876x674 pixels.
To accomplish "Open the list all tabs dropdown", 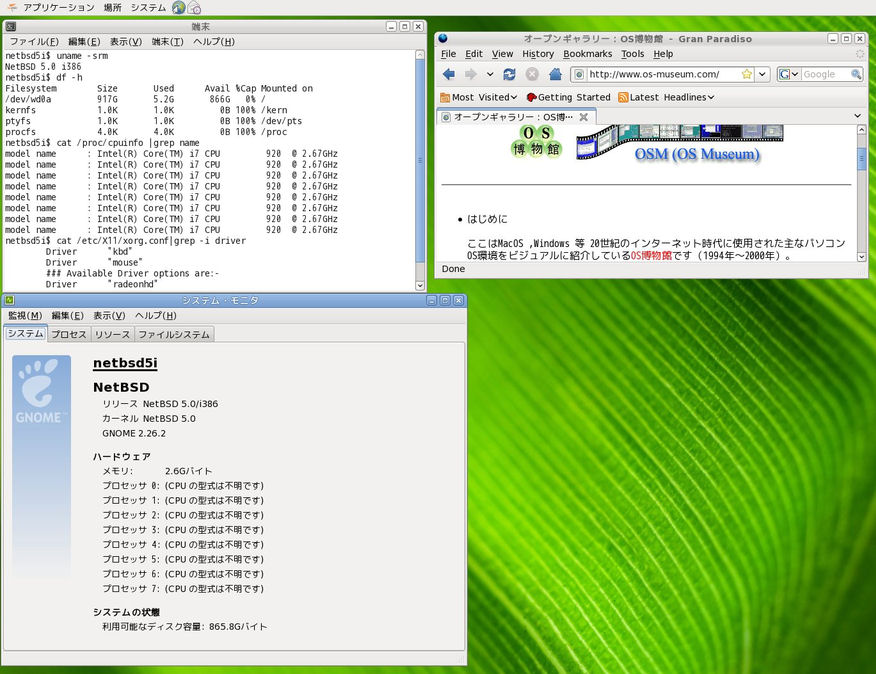I will pos(858,116).
